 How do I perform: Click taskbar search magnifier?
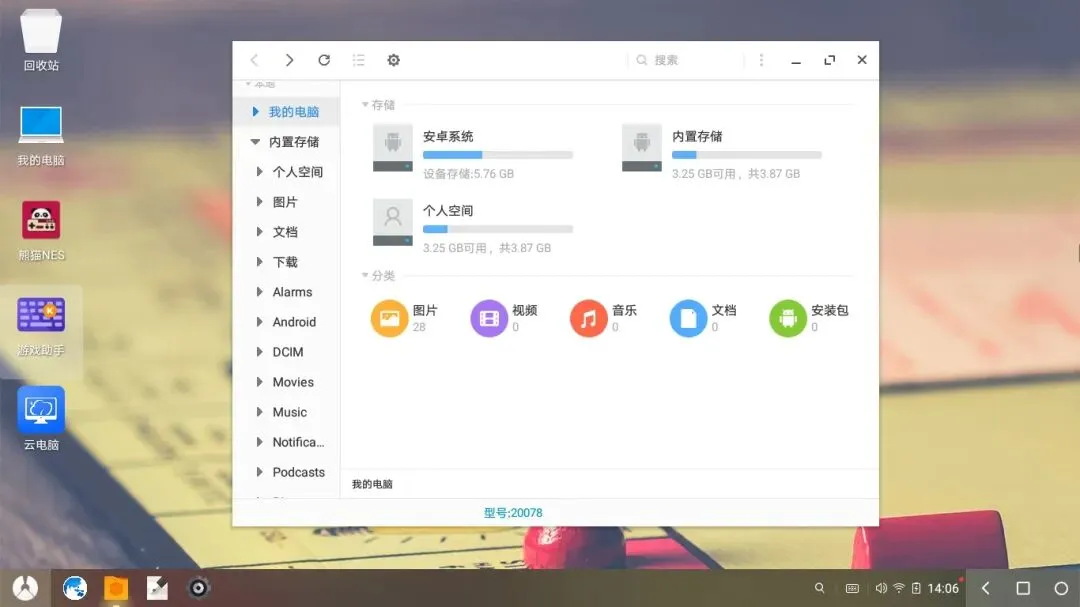[819, 588]
